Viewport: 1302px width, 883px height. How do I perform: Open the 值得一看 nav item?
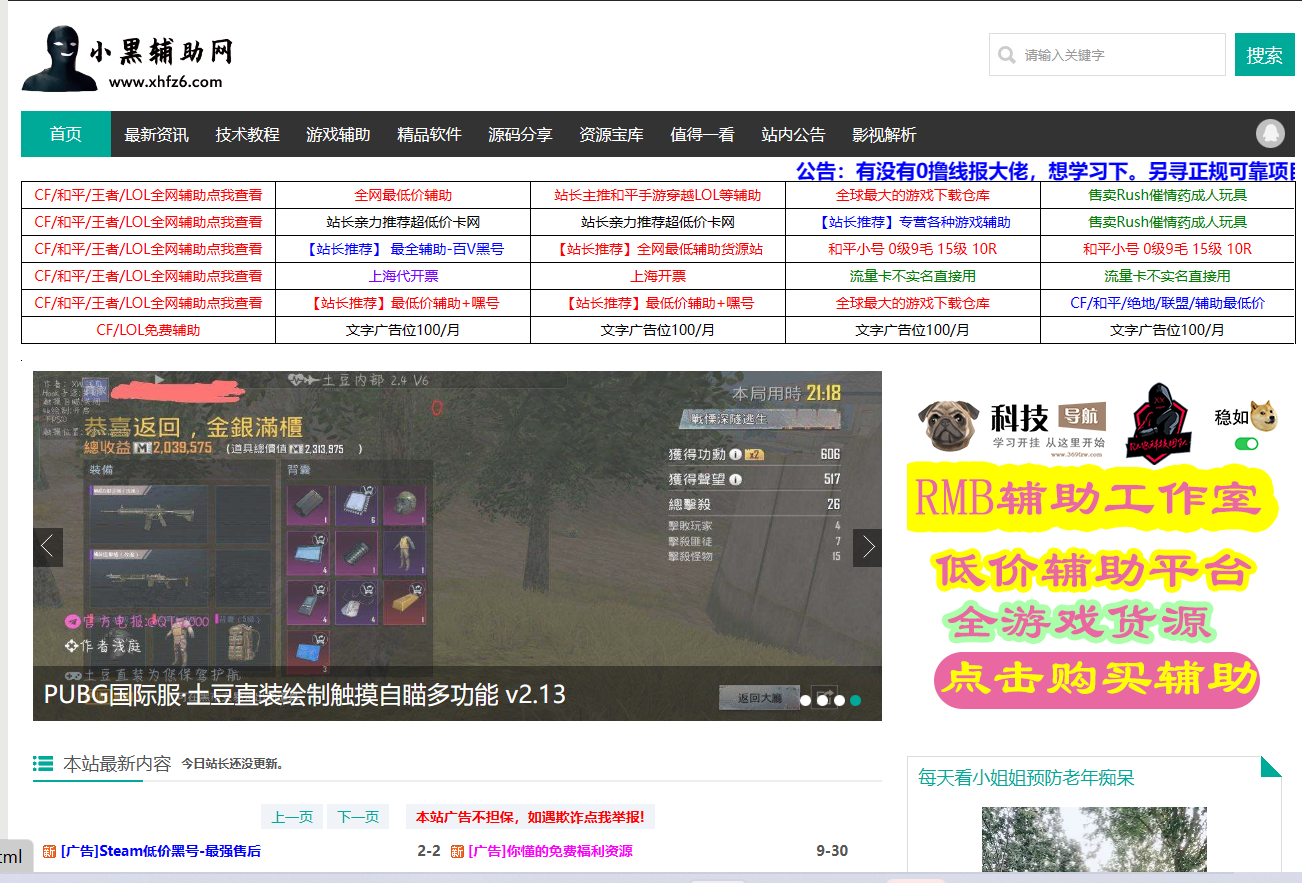pyautogui.click(x=702, y=134)
